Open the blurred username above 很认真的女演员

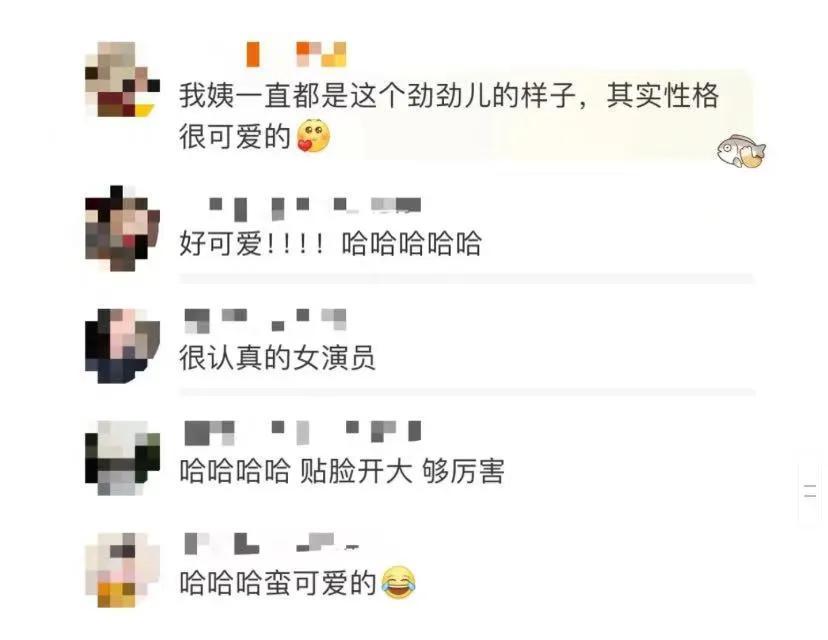(x=266, y=321)
